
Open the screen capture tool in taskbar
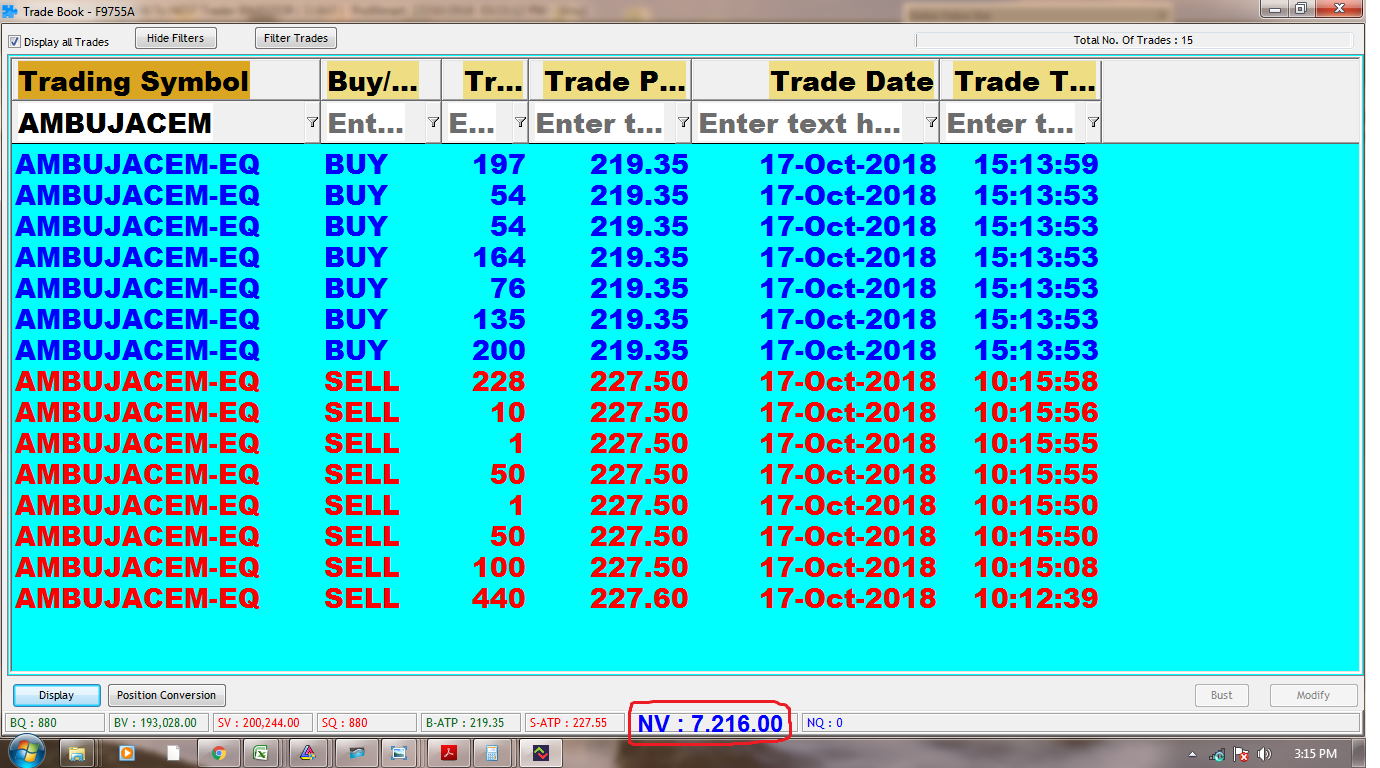point(400,753)
